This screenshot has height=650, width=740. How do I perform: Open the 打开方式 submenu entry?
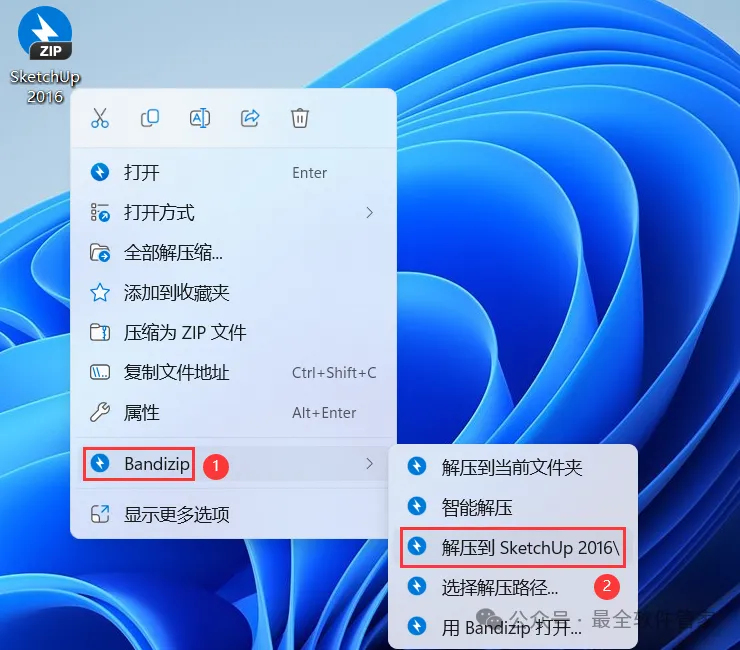tap(234, 212)
